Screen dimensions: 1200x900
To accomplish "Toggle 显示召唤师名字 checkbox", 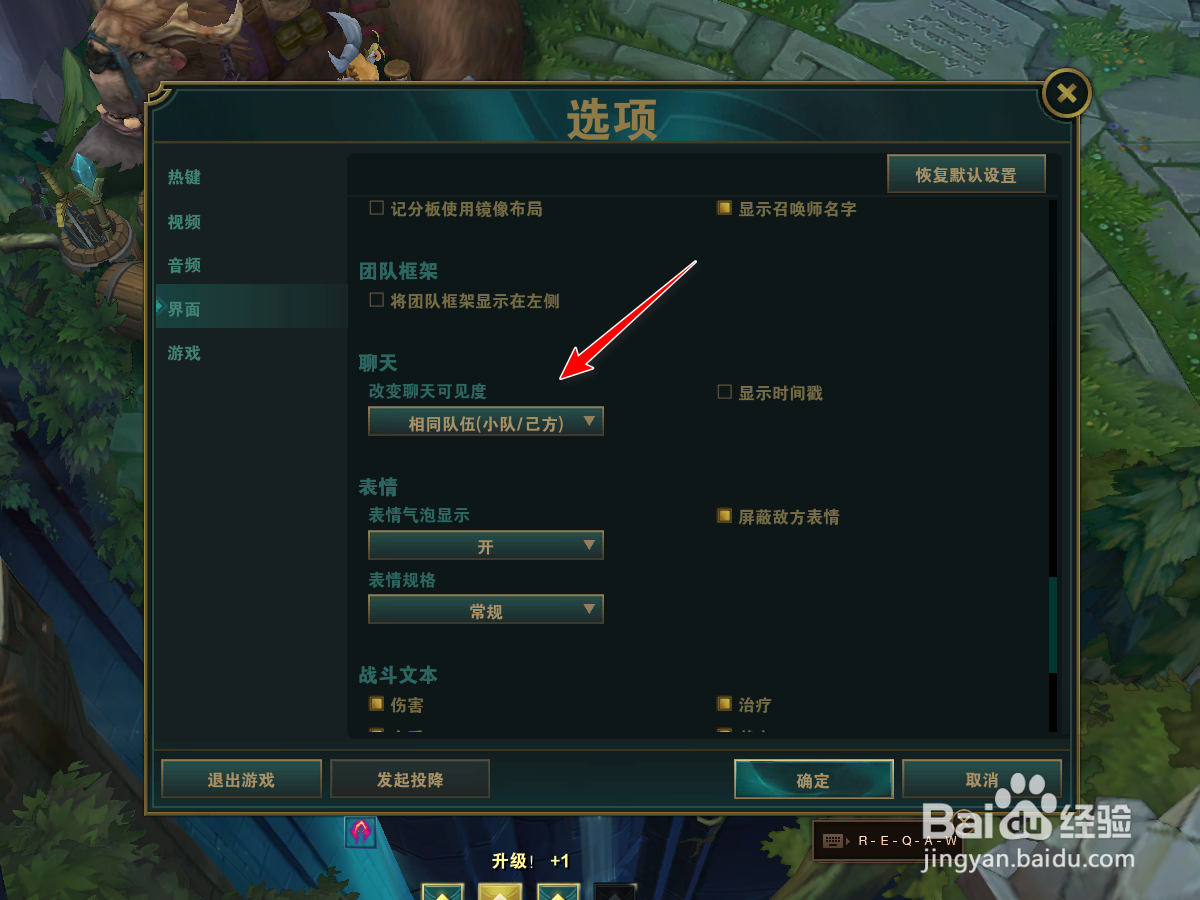I will [725, 209].
